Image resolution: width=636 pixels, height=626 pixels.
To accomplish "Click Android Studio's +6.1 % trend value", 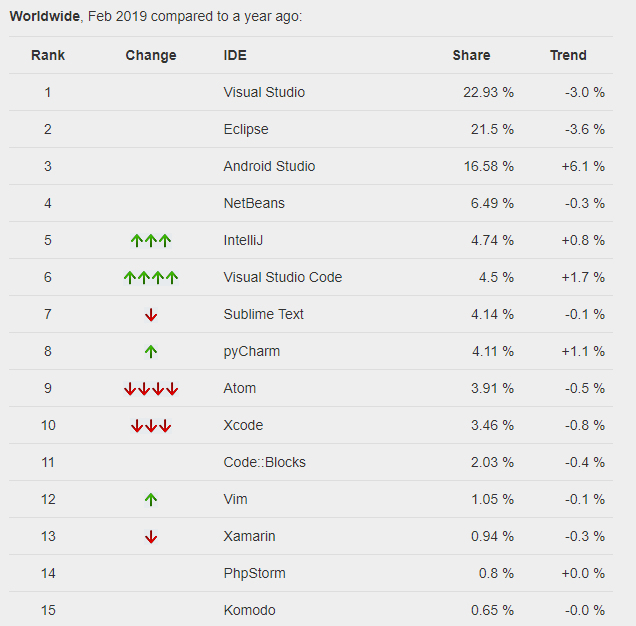I will [x=582, y=166].
